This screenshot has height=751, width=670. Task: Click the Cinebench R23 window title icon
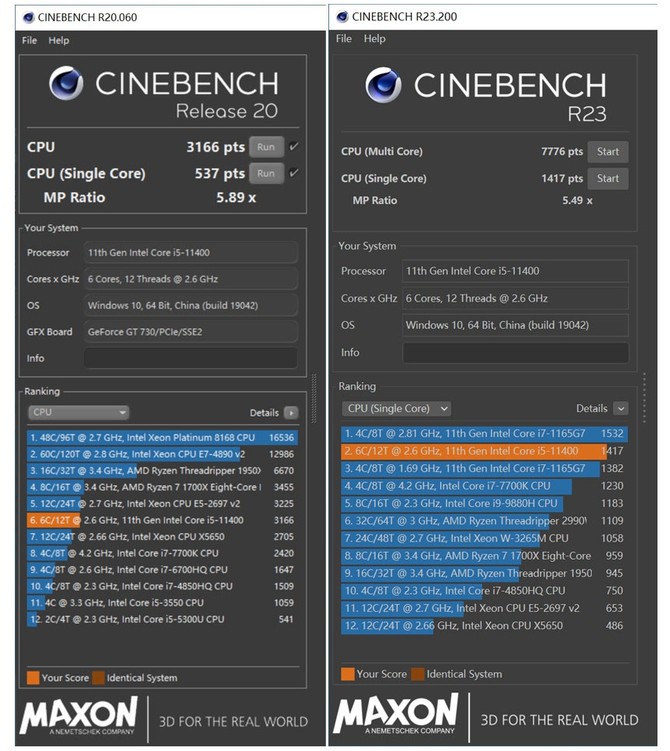point(343,16)
